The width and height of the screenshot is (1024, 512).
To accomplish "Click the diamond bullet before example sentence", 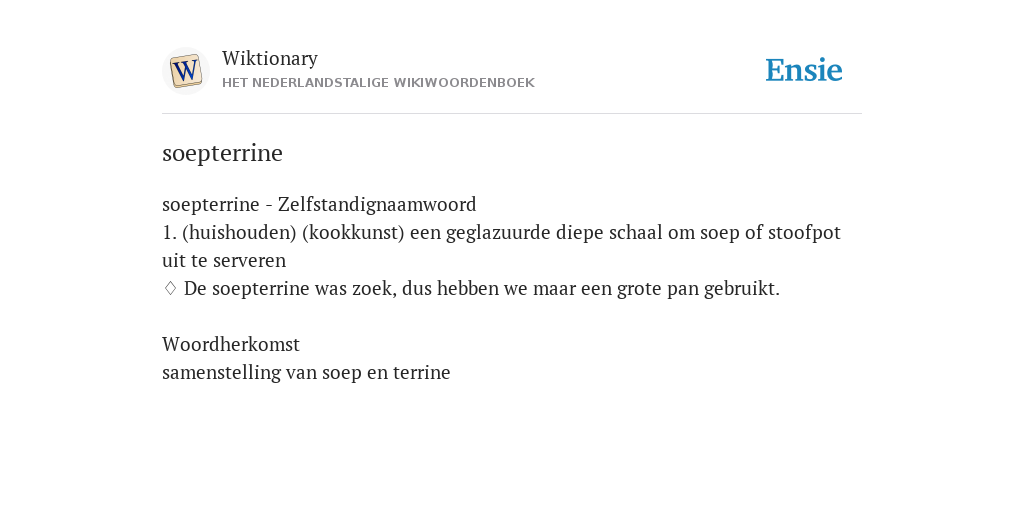I will (170, 288).
